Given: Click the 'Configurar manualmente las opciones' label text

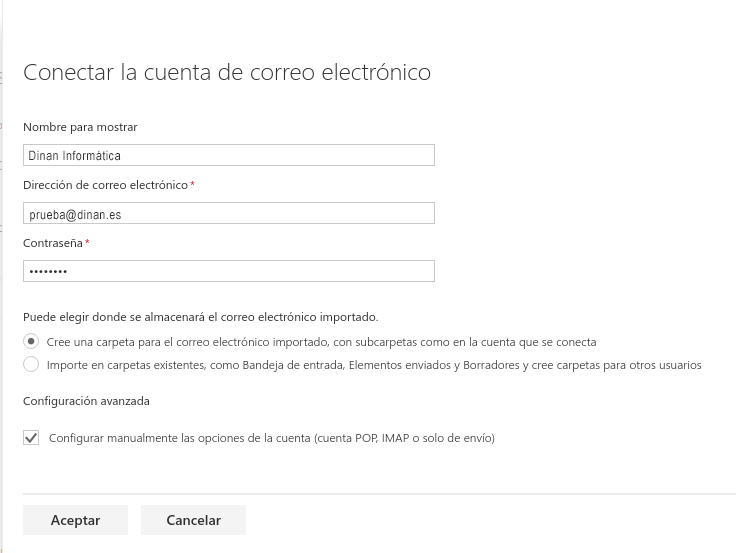Looking at the screenshot, I should click(x=272, y=438).
